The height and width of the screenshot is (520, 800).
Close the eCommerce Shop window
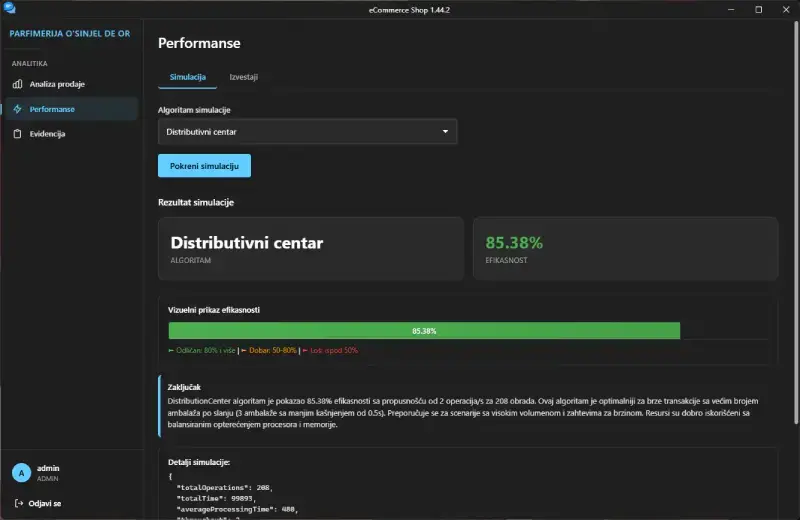(x=786, y=9)
